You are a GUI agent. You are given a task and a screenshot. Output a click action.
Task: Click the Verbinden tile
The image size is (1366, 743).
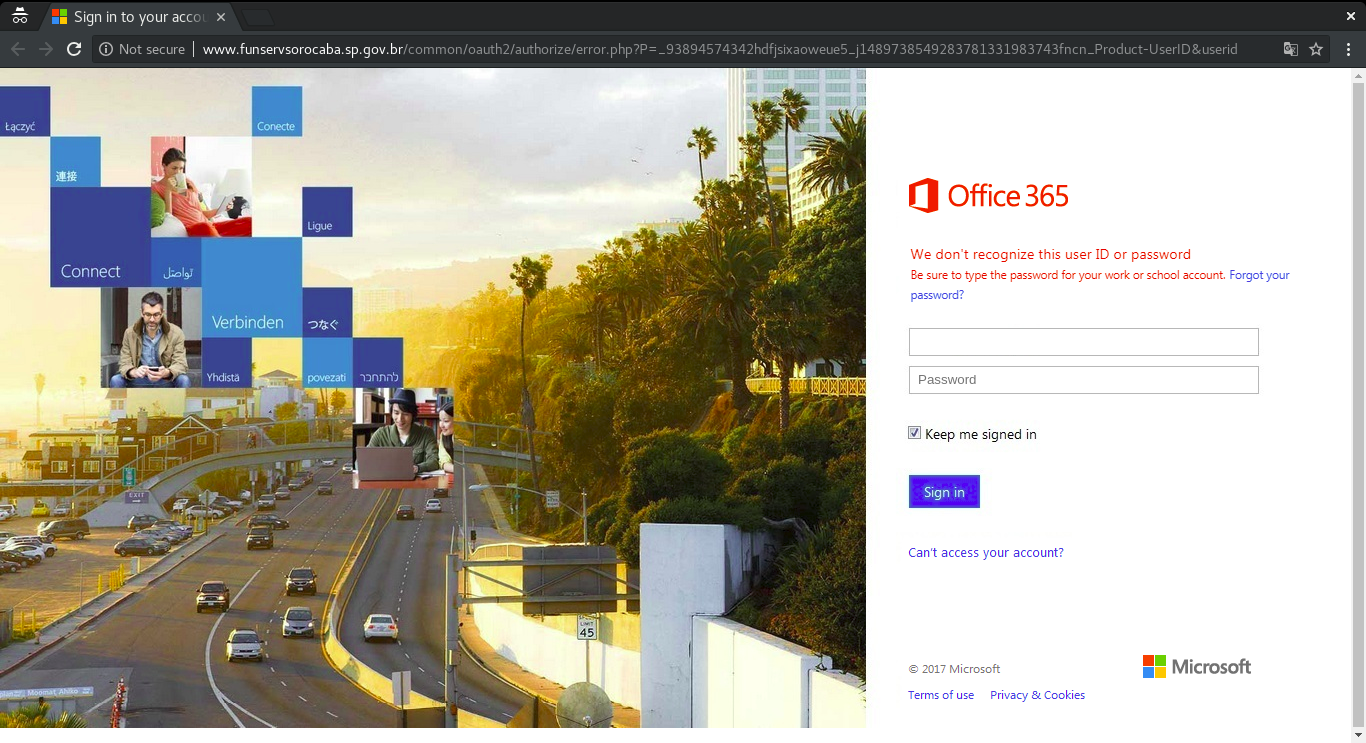252,287
